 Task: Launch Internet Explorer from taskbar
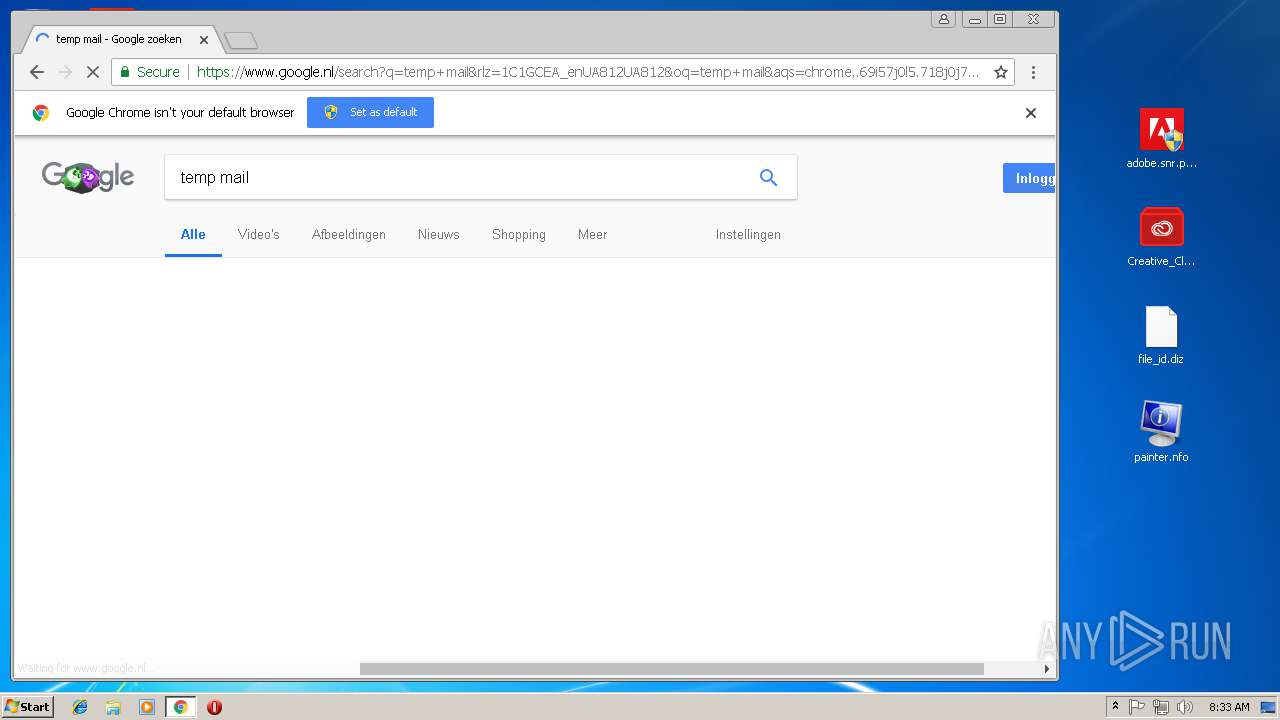(80, 707)
